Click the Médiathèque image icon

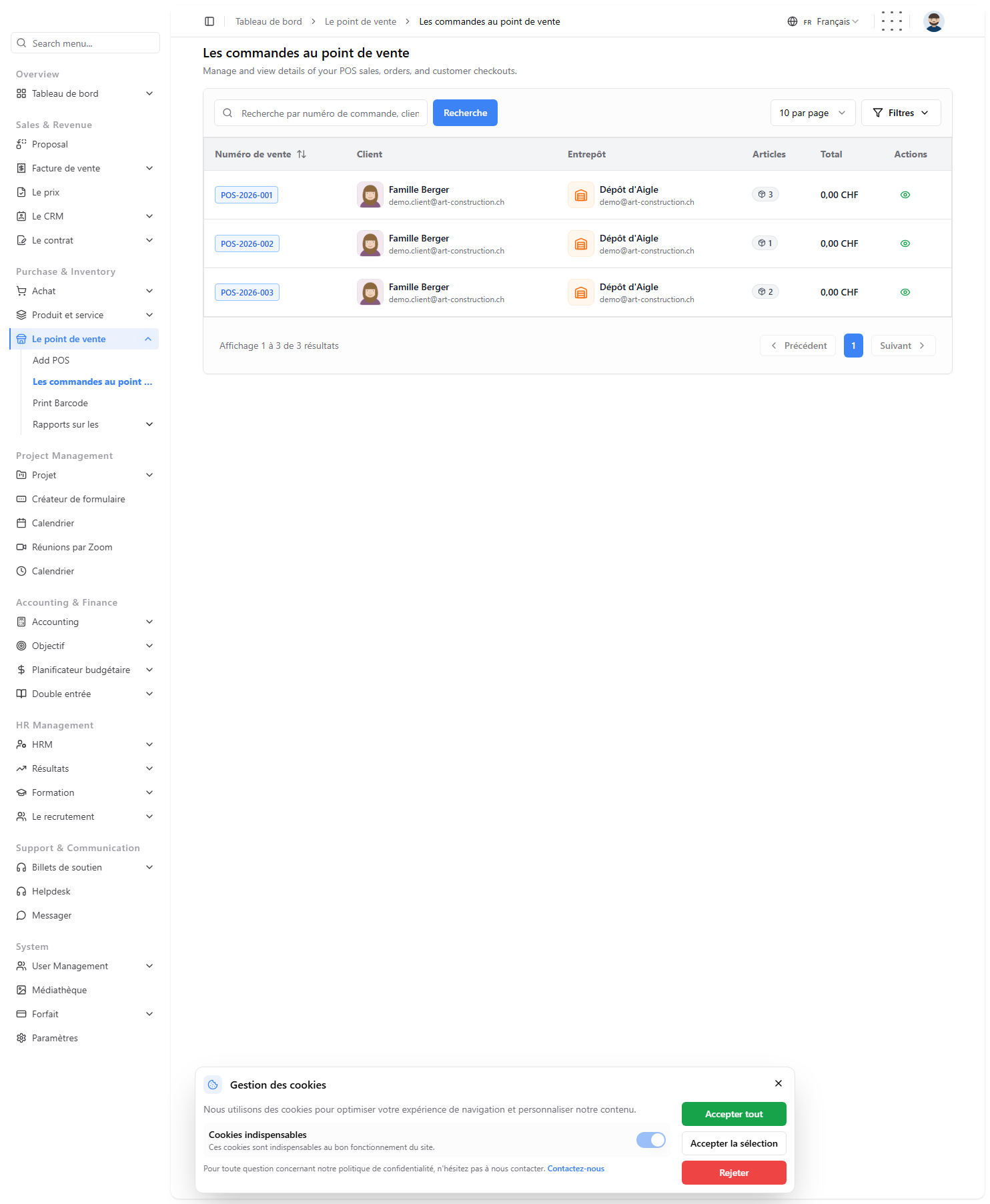[x=21, y=990]
